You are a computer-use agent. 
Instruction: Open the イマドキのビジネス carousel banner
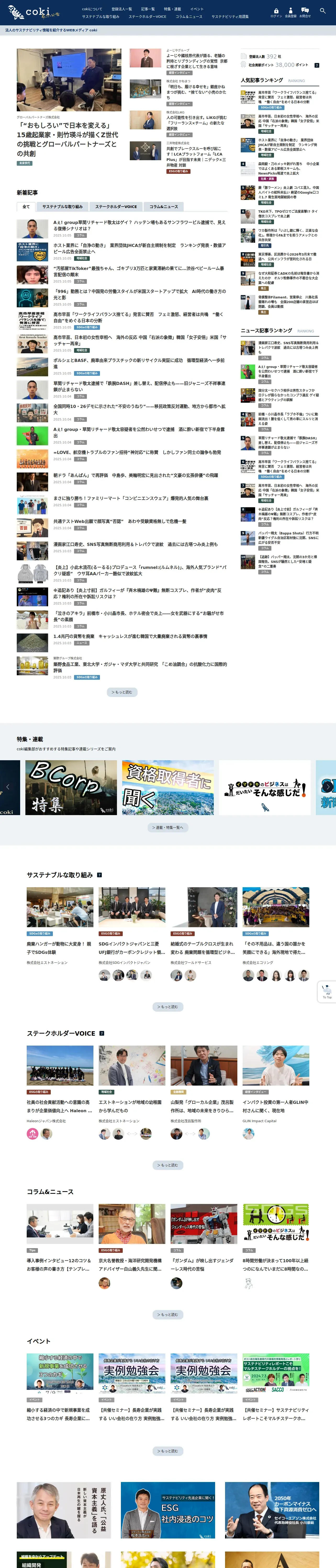click(265, 788)
